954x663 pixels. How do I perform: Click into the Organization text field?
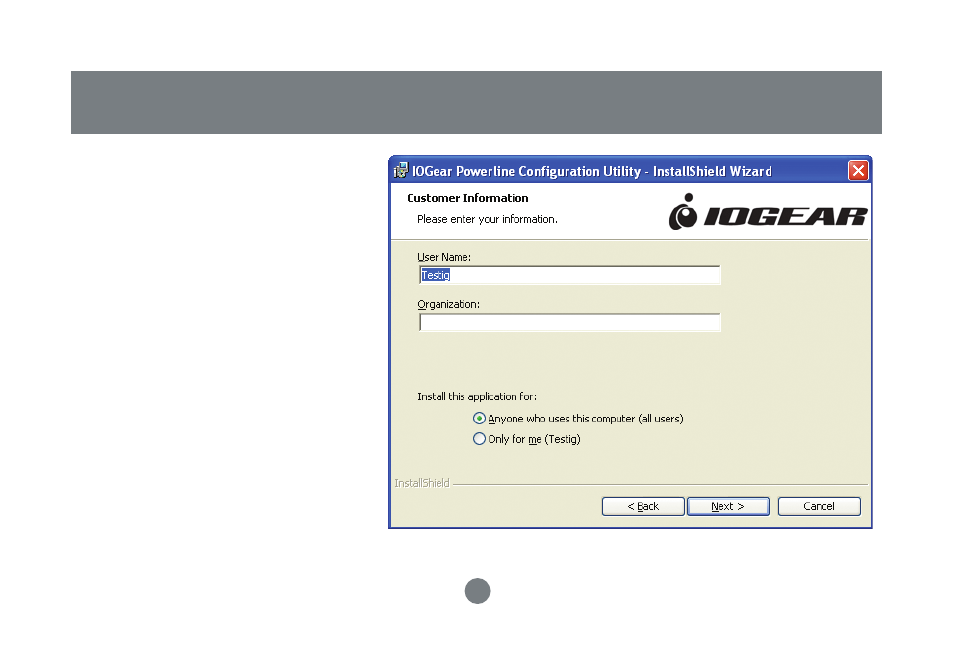click(569, 322)
